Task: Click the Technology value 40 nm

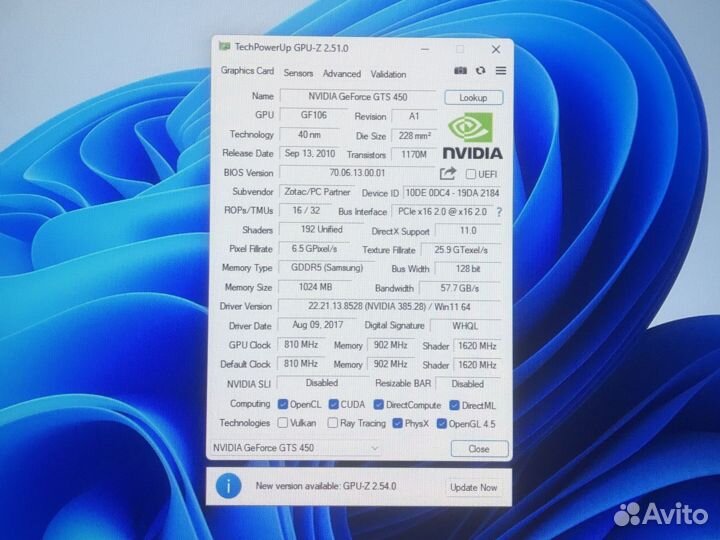Action: (309, 135)
